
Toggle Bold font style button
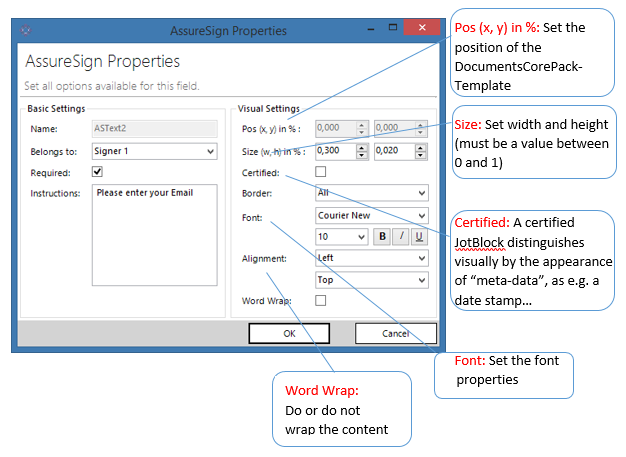pos(382,237)
